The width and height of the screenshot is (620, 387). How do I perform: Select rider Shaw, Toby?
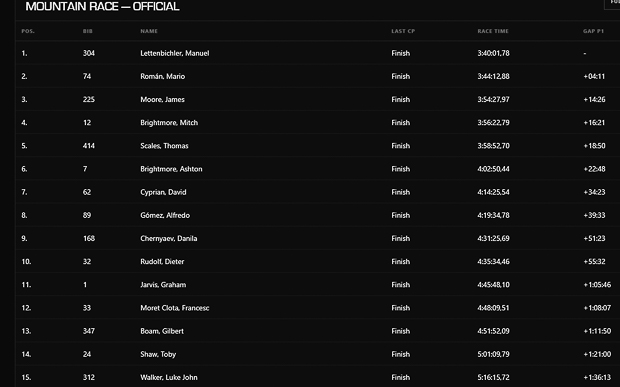click(x=158, y=355)
